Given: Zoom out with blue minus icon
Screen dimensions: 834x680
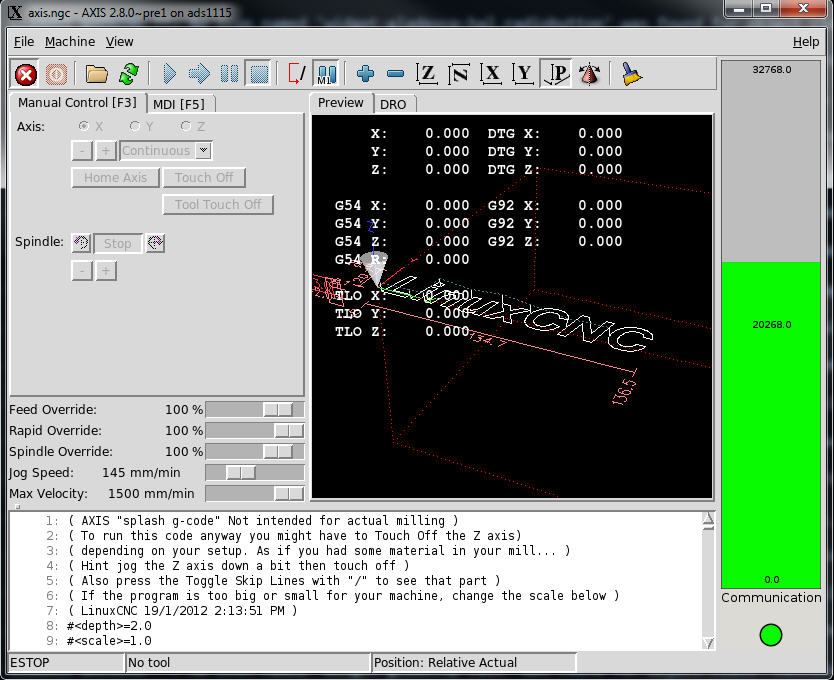Looking at the screenshot, I should pos(395,74).
